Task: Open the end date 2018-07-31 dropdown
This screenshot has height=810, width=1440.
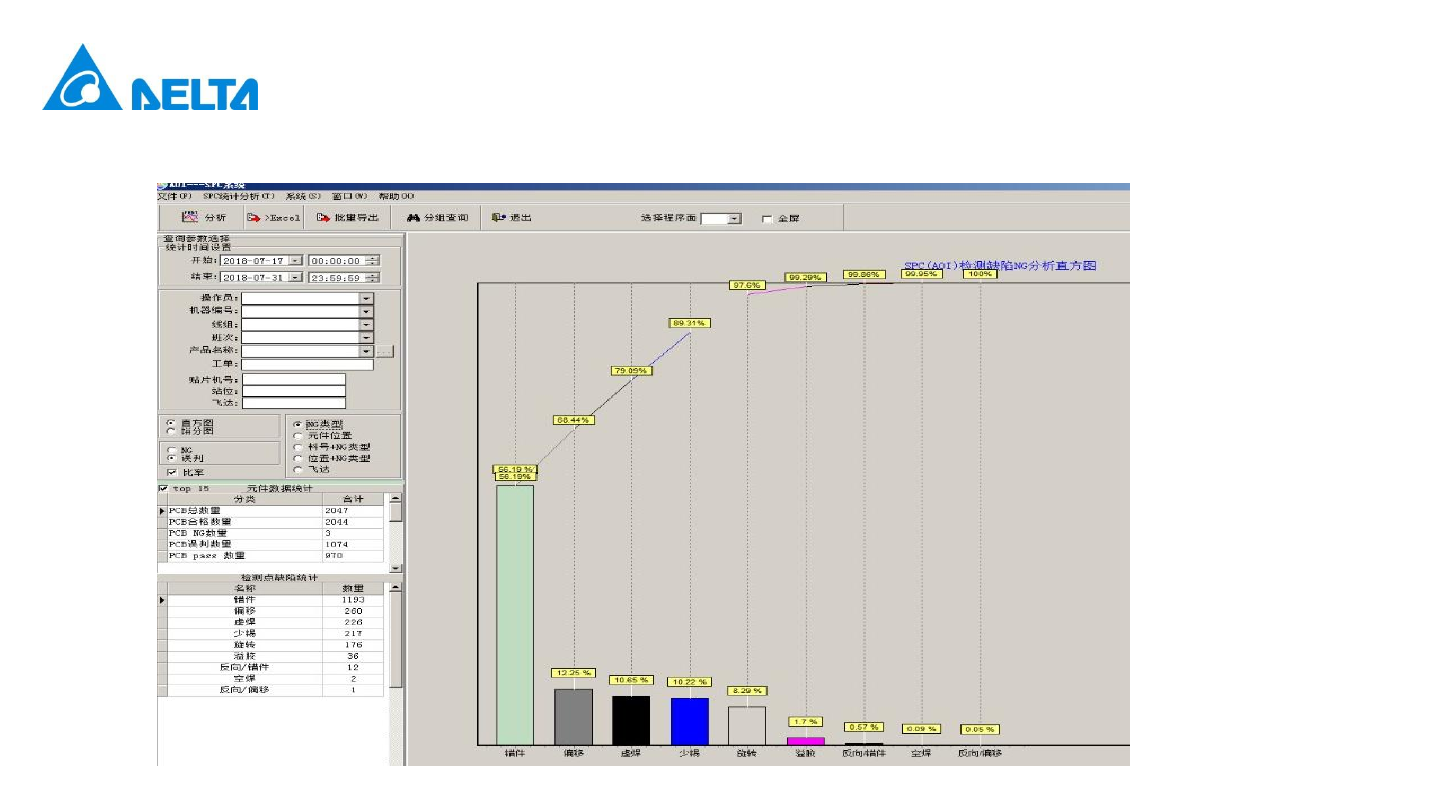Action: click(x=295, y=277)
